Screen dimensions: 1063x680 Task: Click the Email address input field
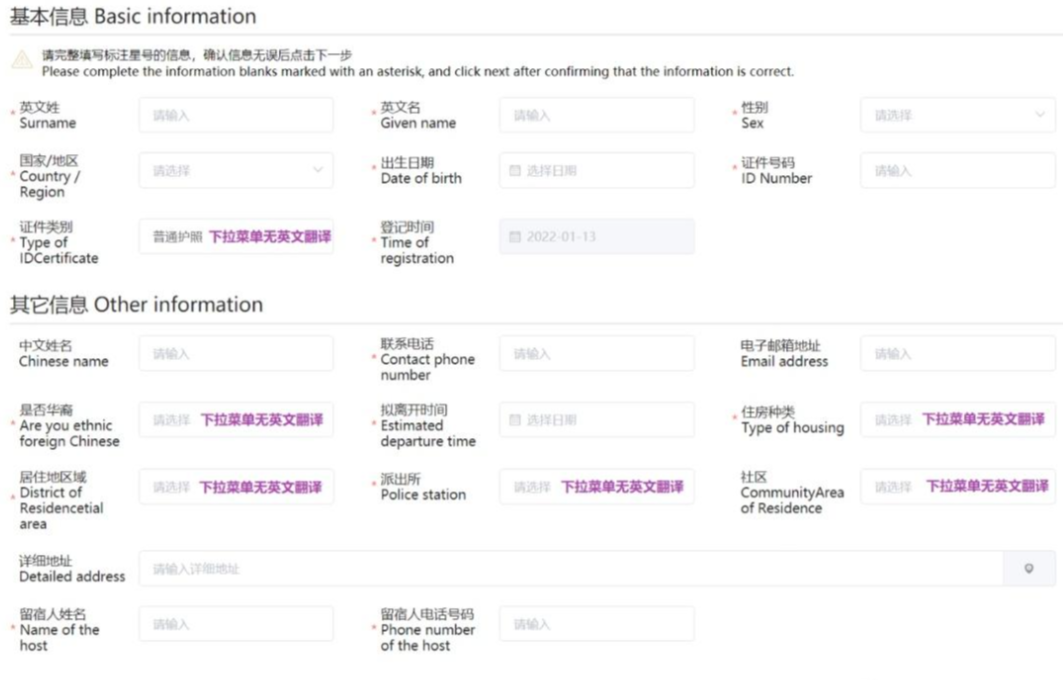[957, 354]
